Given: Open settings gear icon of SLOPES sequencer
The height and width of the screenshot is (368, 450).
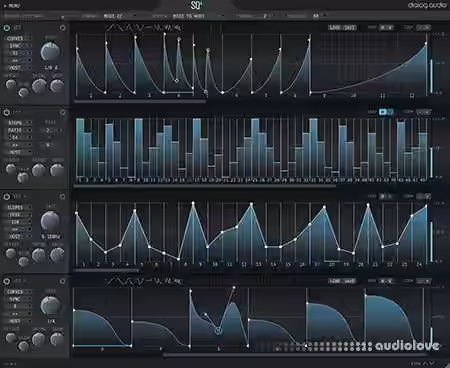Looking at the screenshot, I should [62, 197].
